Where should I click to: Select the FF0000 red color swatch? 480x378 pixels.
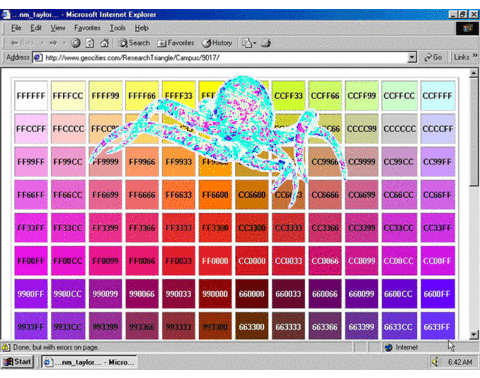215,261
